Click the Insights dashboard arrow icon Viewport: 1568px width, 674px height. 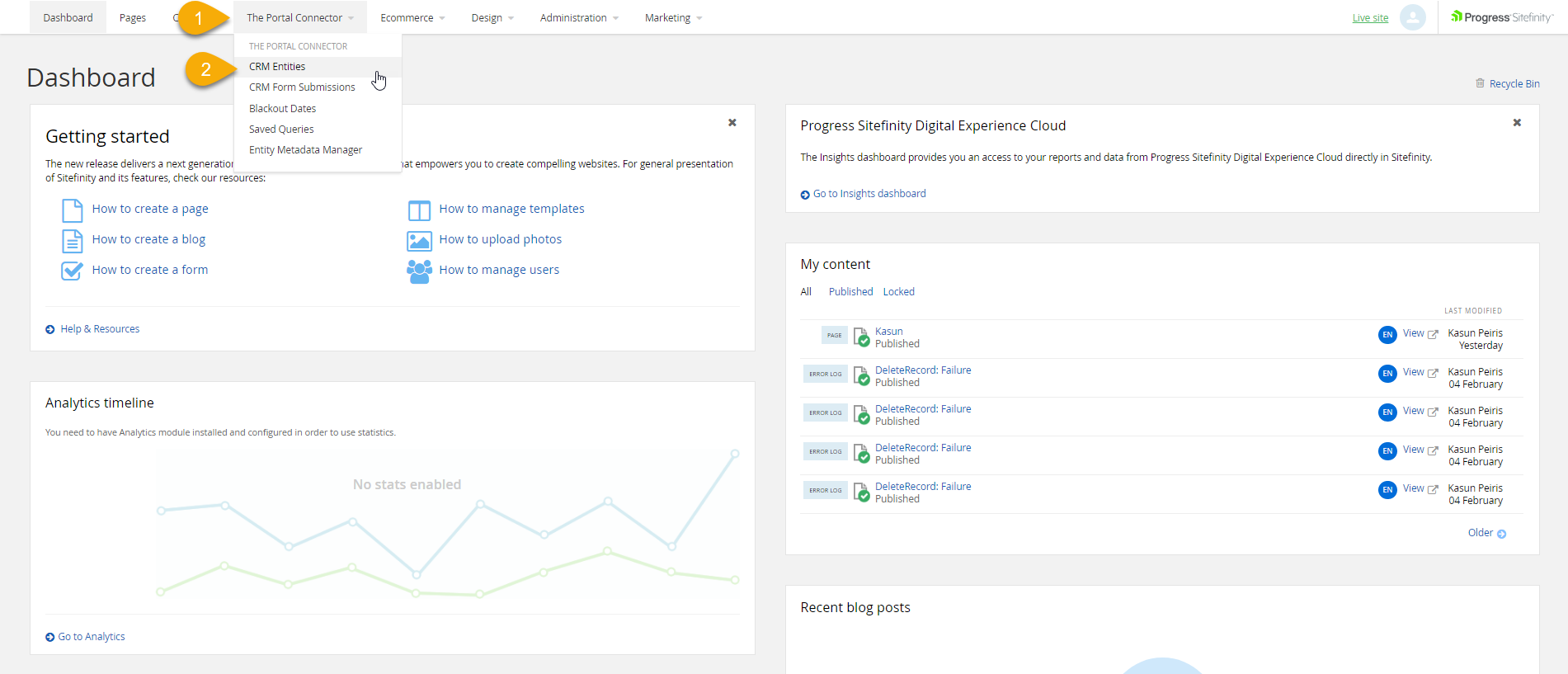pos(805,195)
